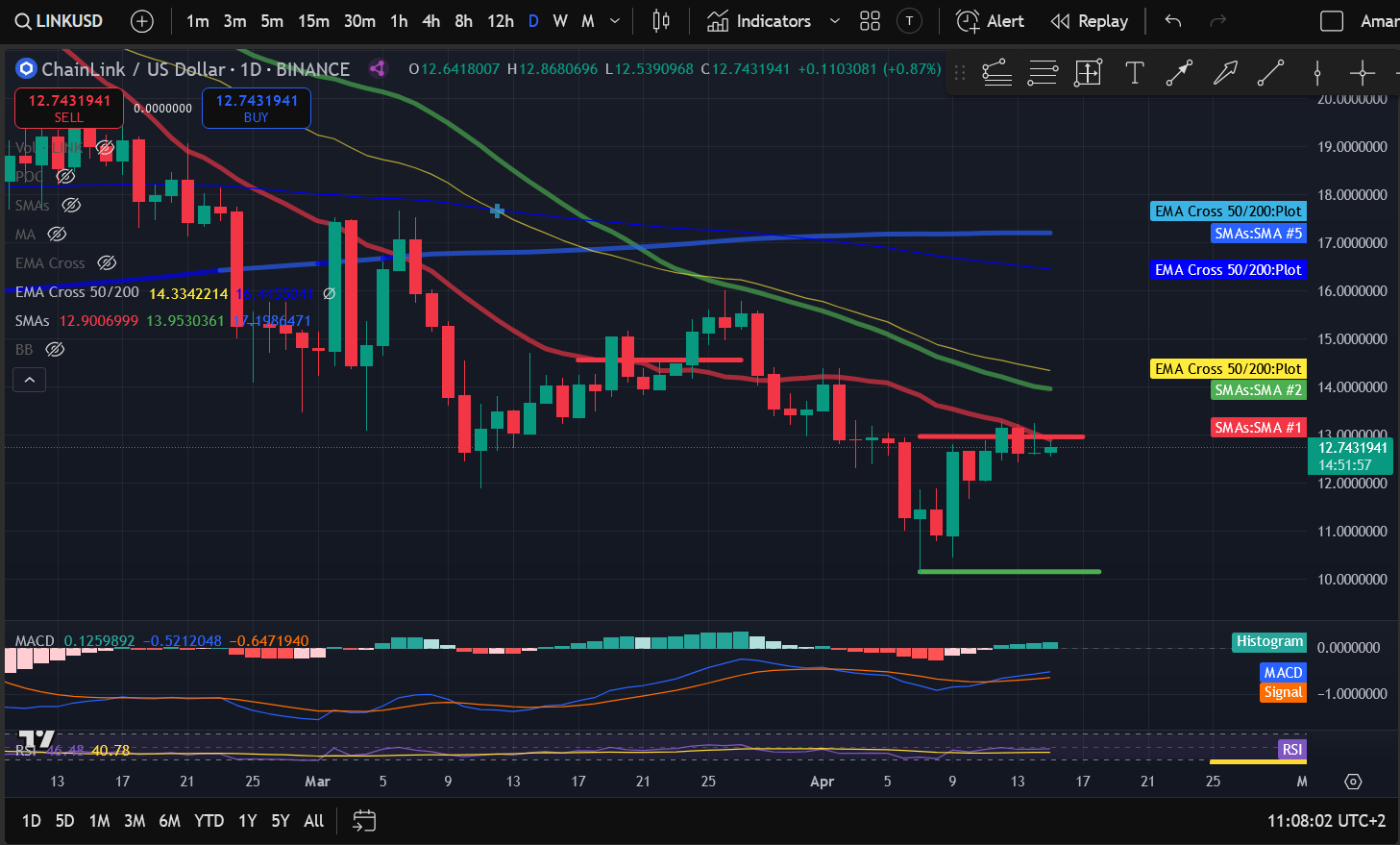Click the blue BUY price button

point(257,108)
